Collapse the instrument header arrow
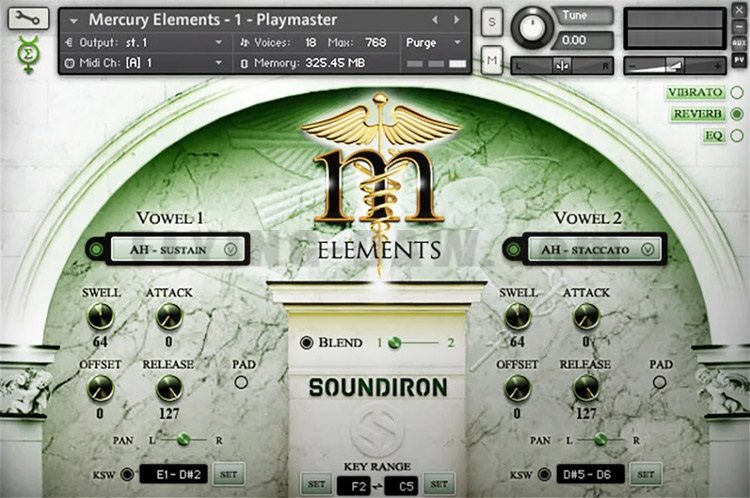 click(73, 21)
